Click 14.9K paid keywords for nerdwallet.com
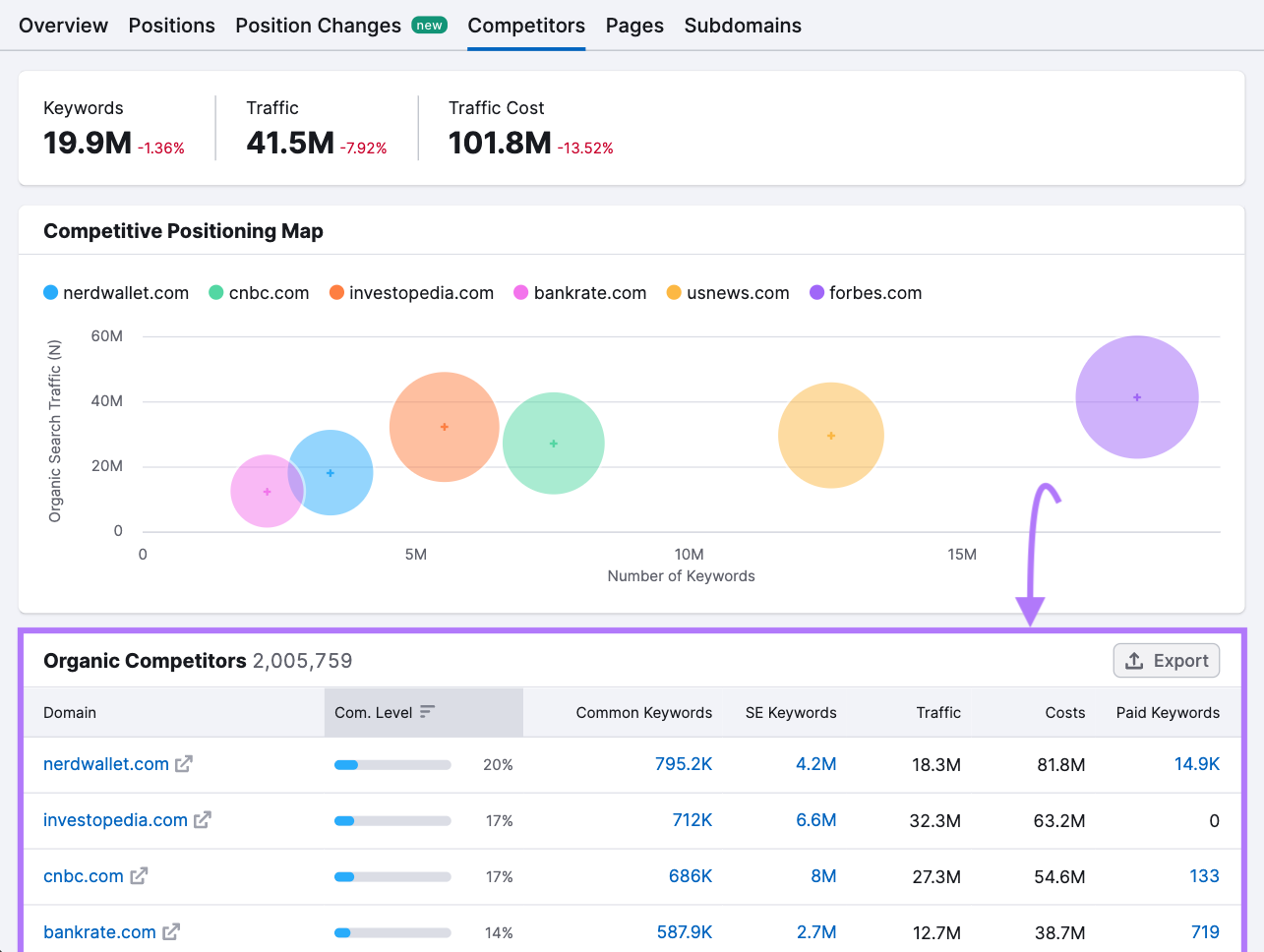The height and width of the screenshot is (952, 1264). pyautogui.click(x=1197, y=764)
